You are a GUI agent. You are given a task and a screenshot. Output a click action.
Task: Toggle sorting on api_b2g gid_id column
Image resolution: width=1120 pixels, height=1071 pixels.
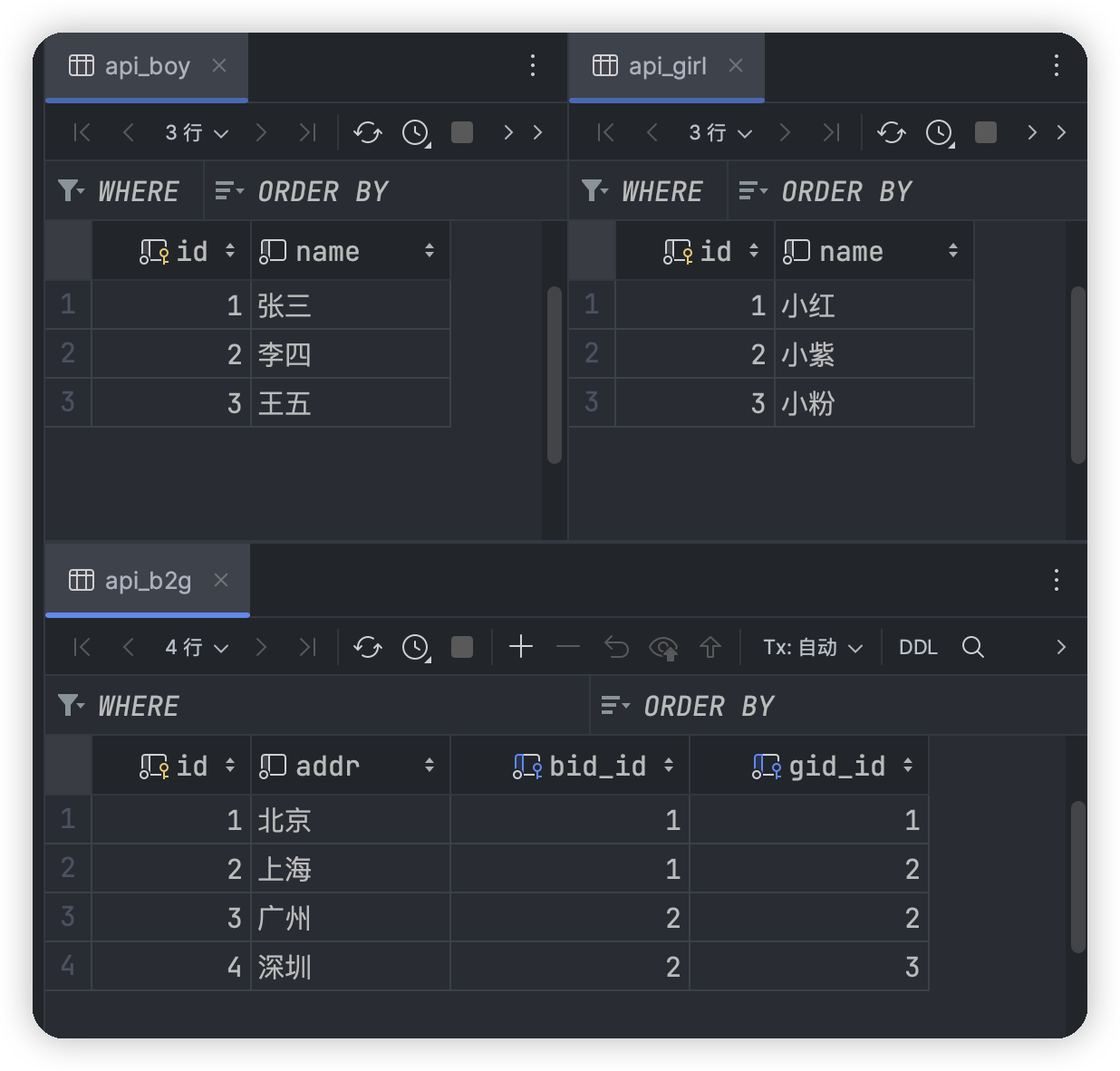(908, 766)
